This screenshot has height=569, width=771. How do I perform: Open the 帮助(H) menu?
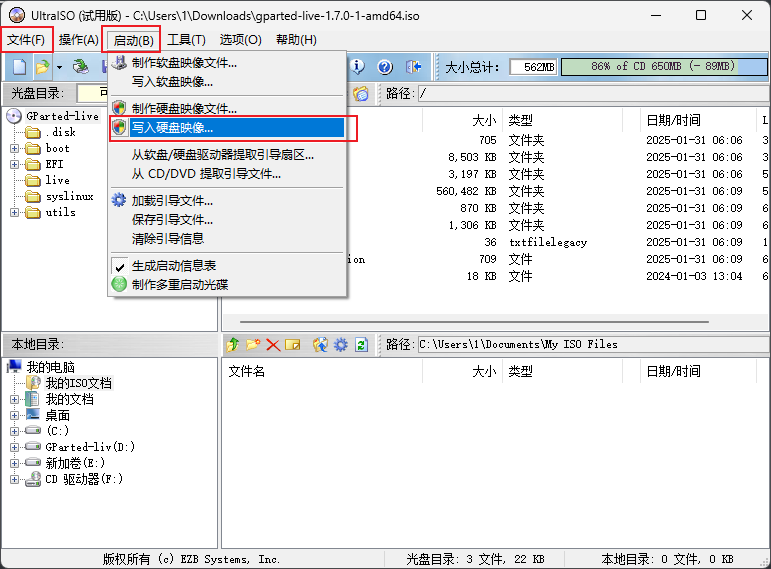296,39
